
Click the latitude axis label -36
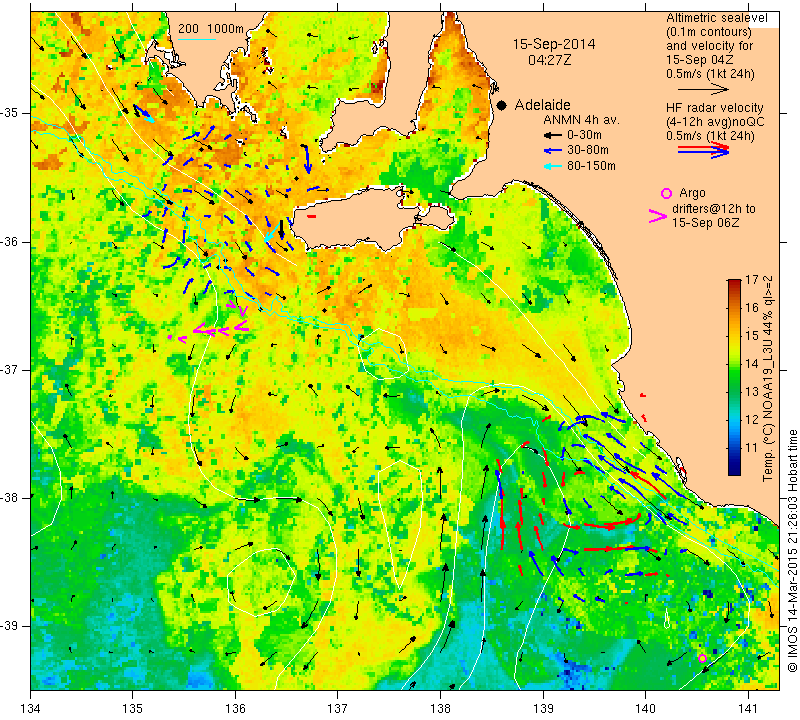pos(10,242)
